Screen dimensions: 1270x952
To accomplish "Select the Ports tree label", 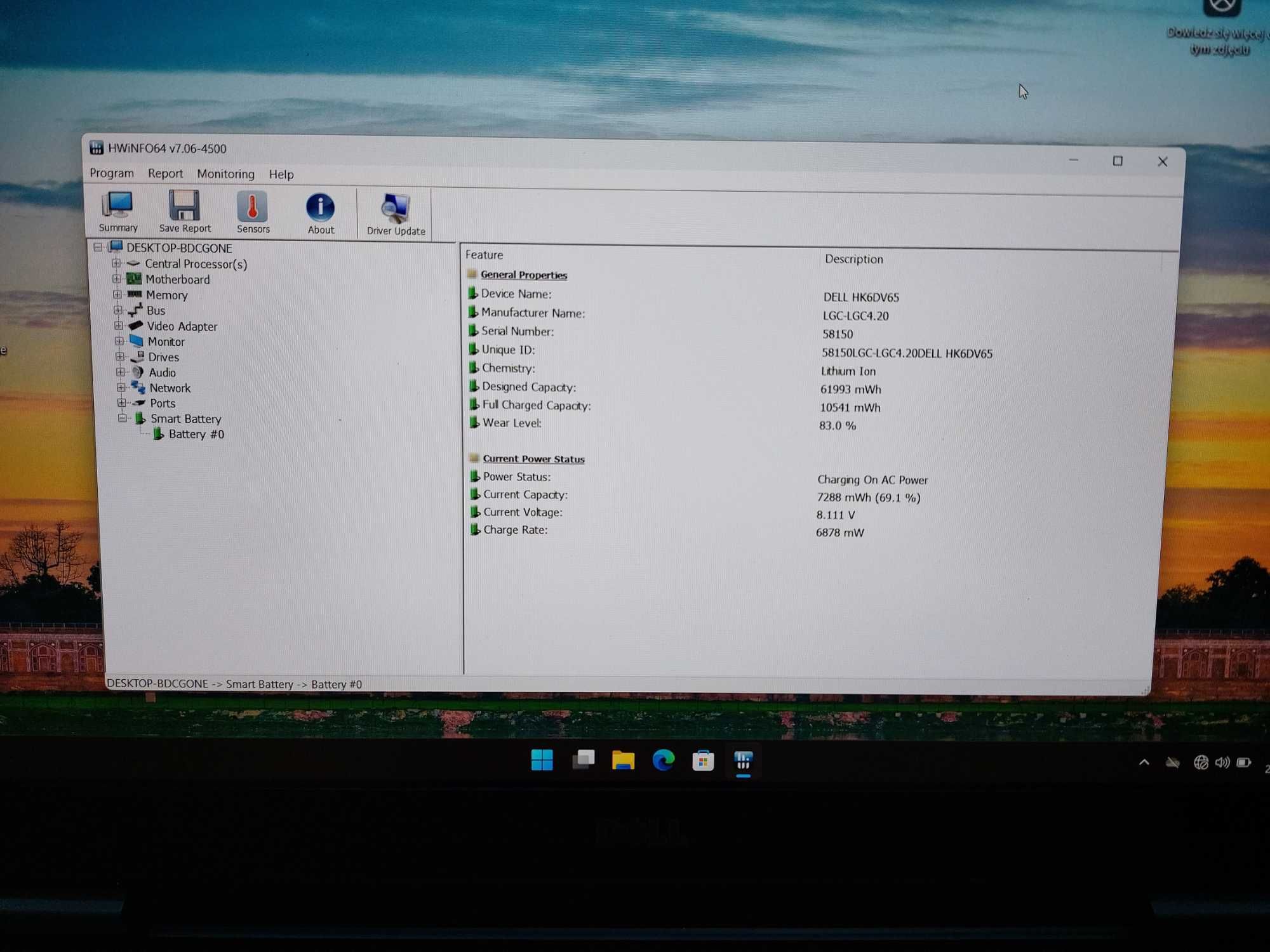I will click(163, 403).
